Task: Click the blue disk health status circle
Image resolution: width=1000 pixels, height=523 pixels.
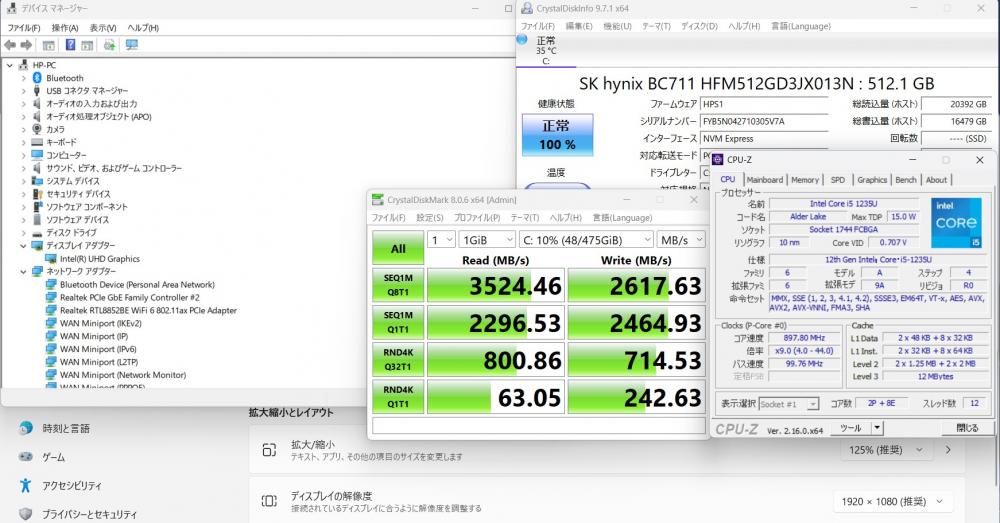Action: (522, 40)
